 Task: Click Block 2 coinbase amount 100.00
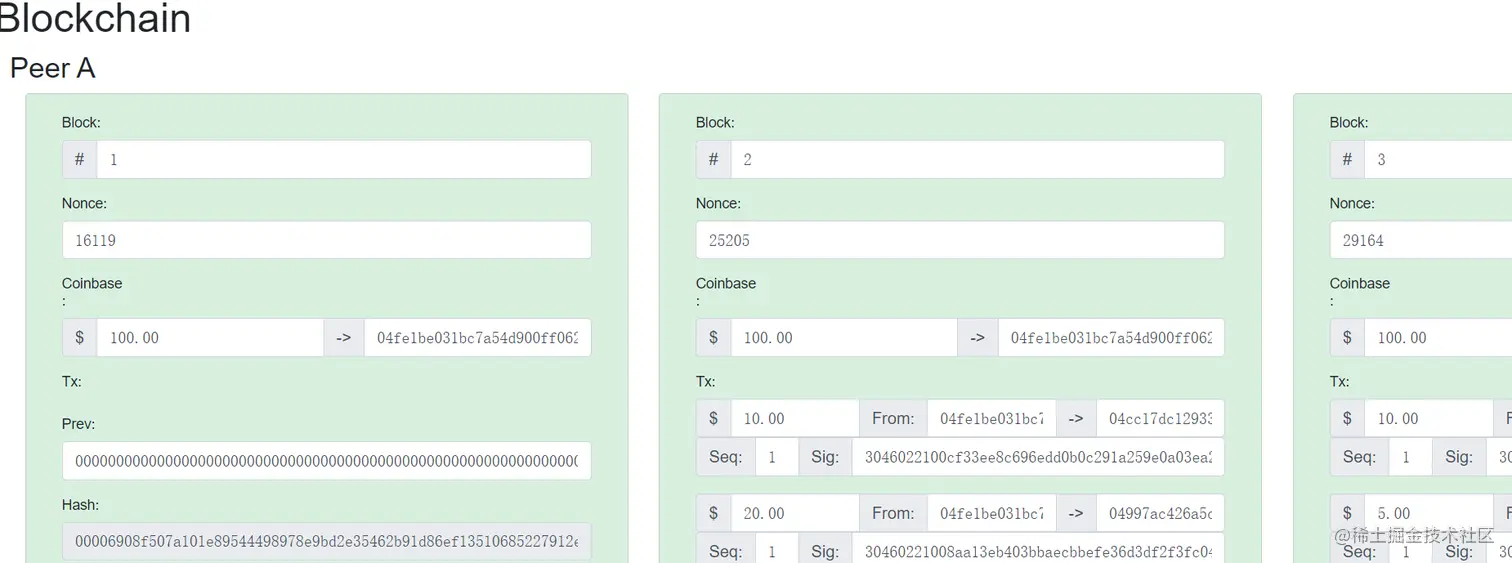(844, 337)
